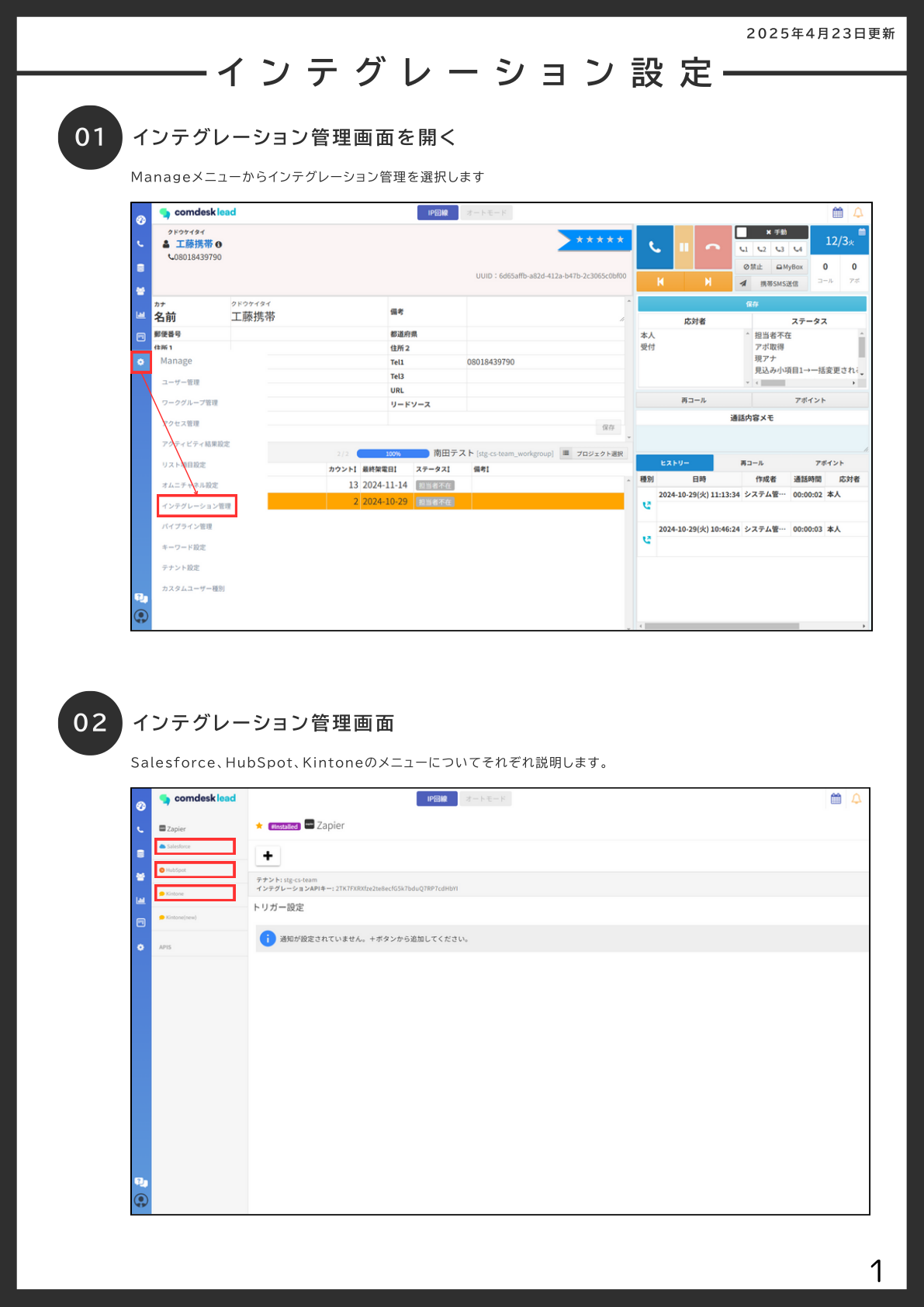The height and width of the screenshot is (1307, 924).
Task: Open the calendar icon in step 02 header
Action: 836,798
